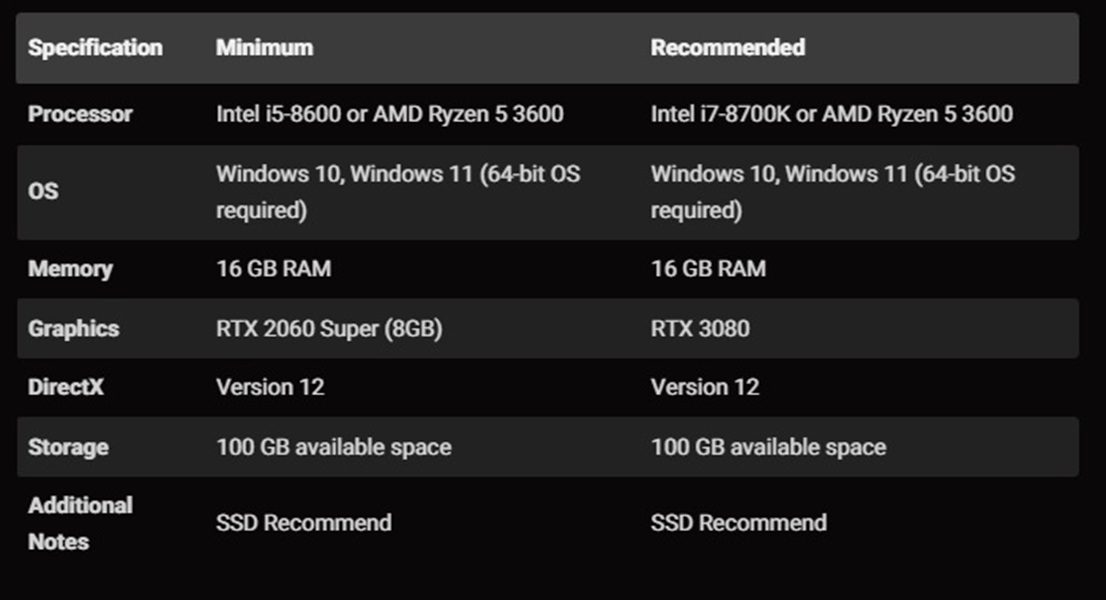The width and height of the screenshot is (1106, 600).
Task: Click the recommended Intel i7-8700K processor text
Action: 831,114
